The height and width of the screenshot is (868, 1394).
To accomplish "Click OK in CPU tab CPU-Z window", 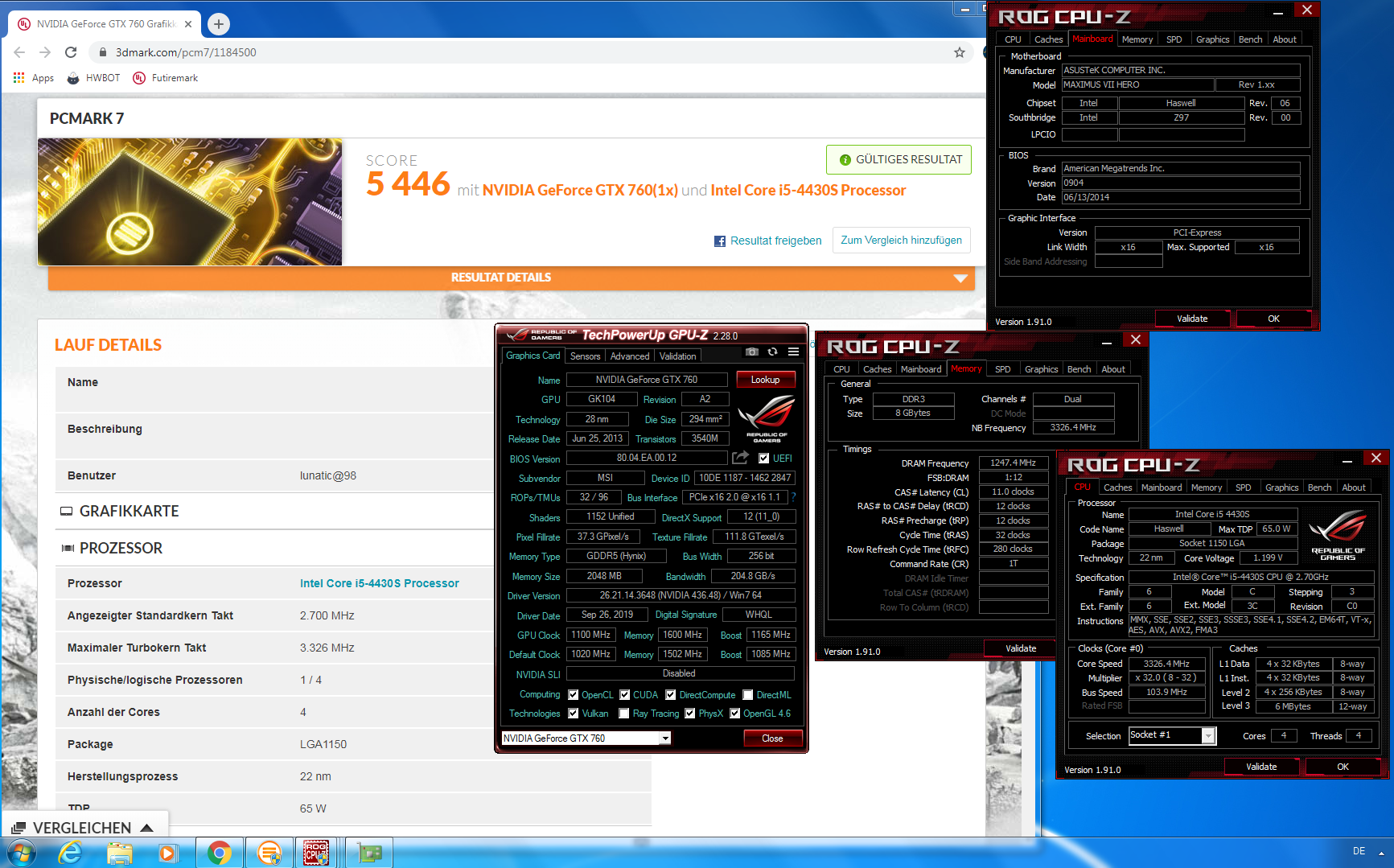I will click(1342, 767).
